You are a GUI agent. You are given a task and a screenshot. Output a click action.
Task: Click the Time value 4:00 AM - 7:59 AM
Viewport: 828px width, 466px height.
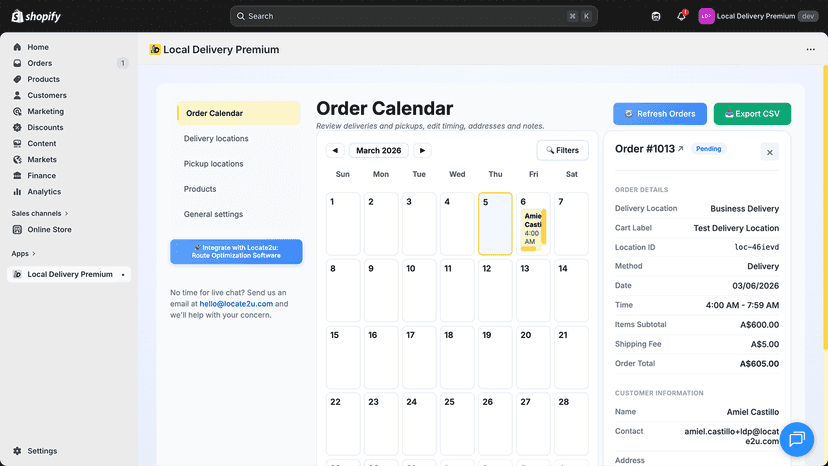click(742, 305)
